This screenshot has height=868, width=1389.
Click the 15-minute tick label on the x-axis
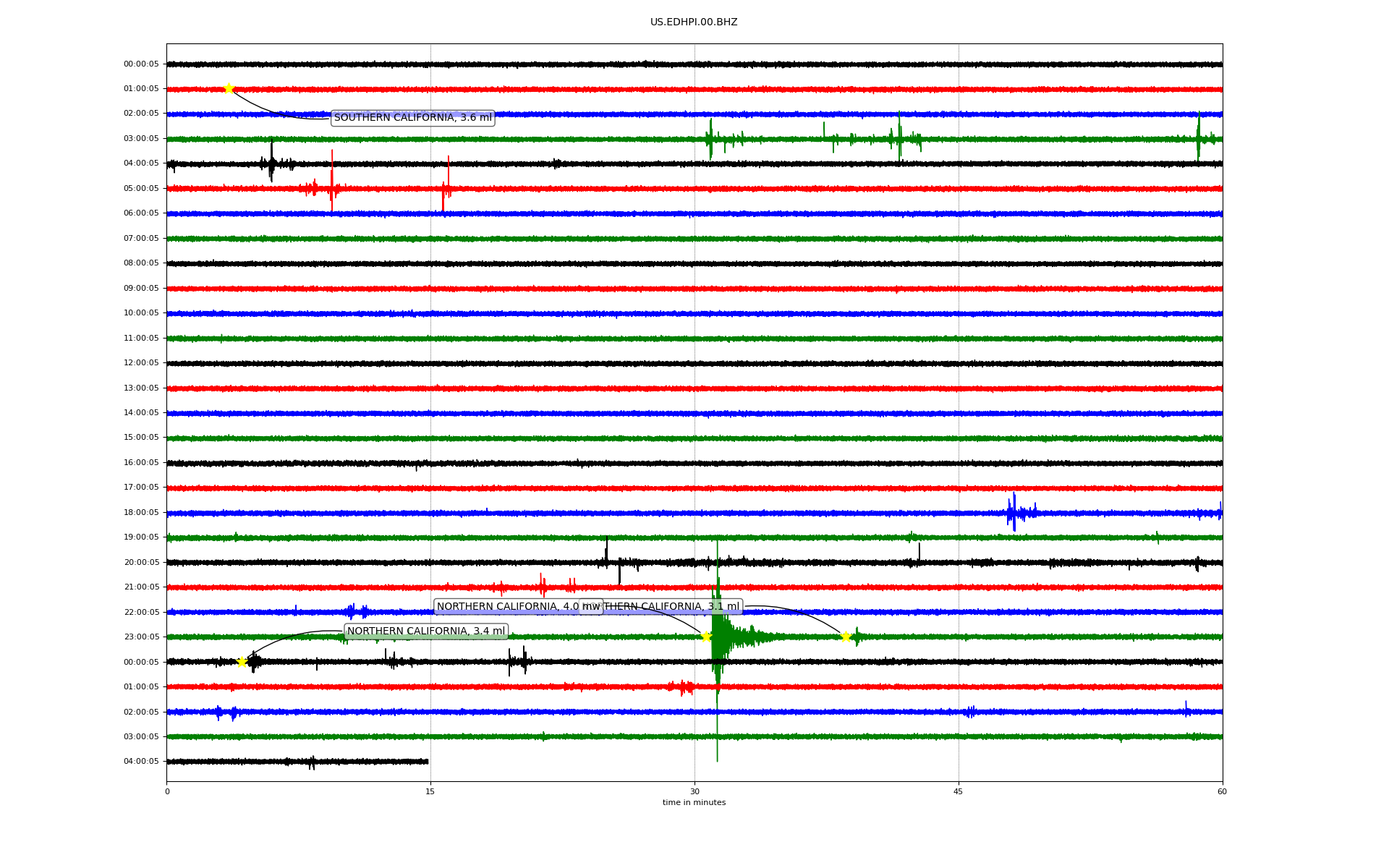tap(430, 791)
